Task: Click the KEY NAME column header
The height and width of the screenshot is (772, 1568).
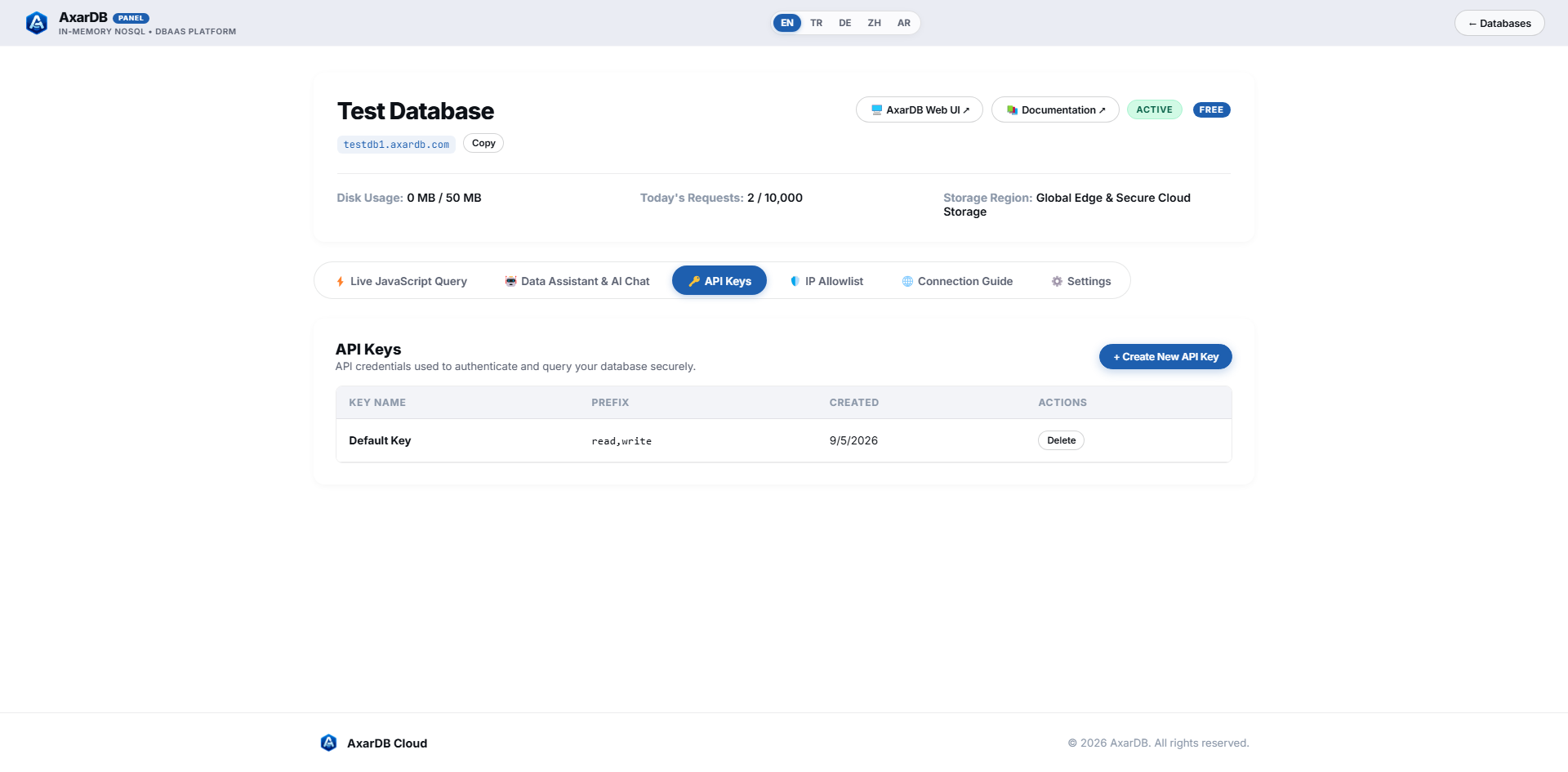Action: tap(377, 403)
